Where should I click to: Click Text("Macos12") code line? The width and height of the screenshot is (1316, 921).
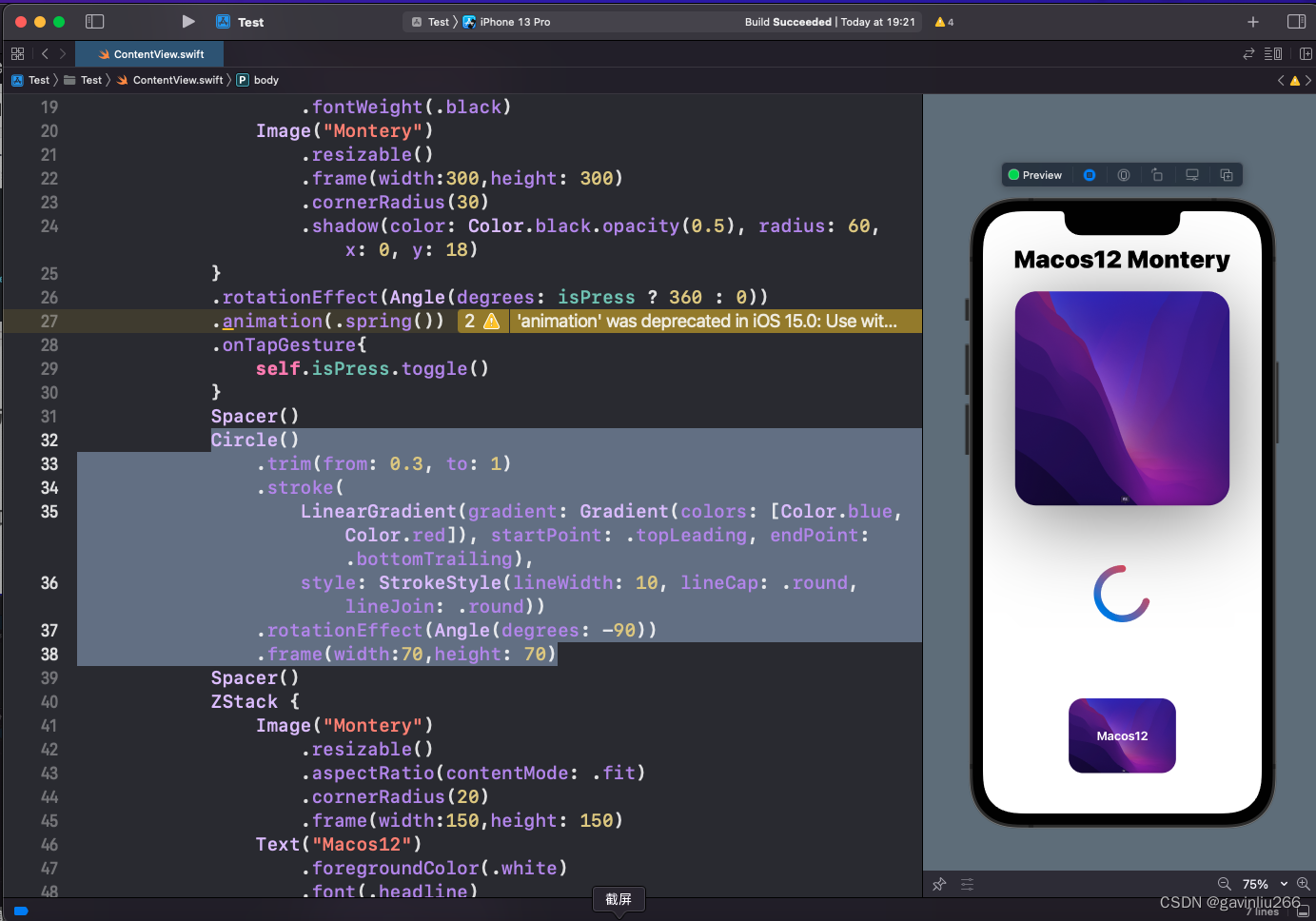pos(339,844)
